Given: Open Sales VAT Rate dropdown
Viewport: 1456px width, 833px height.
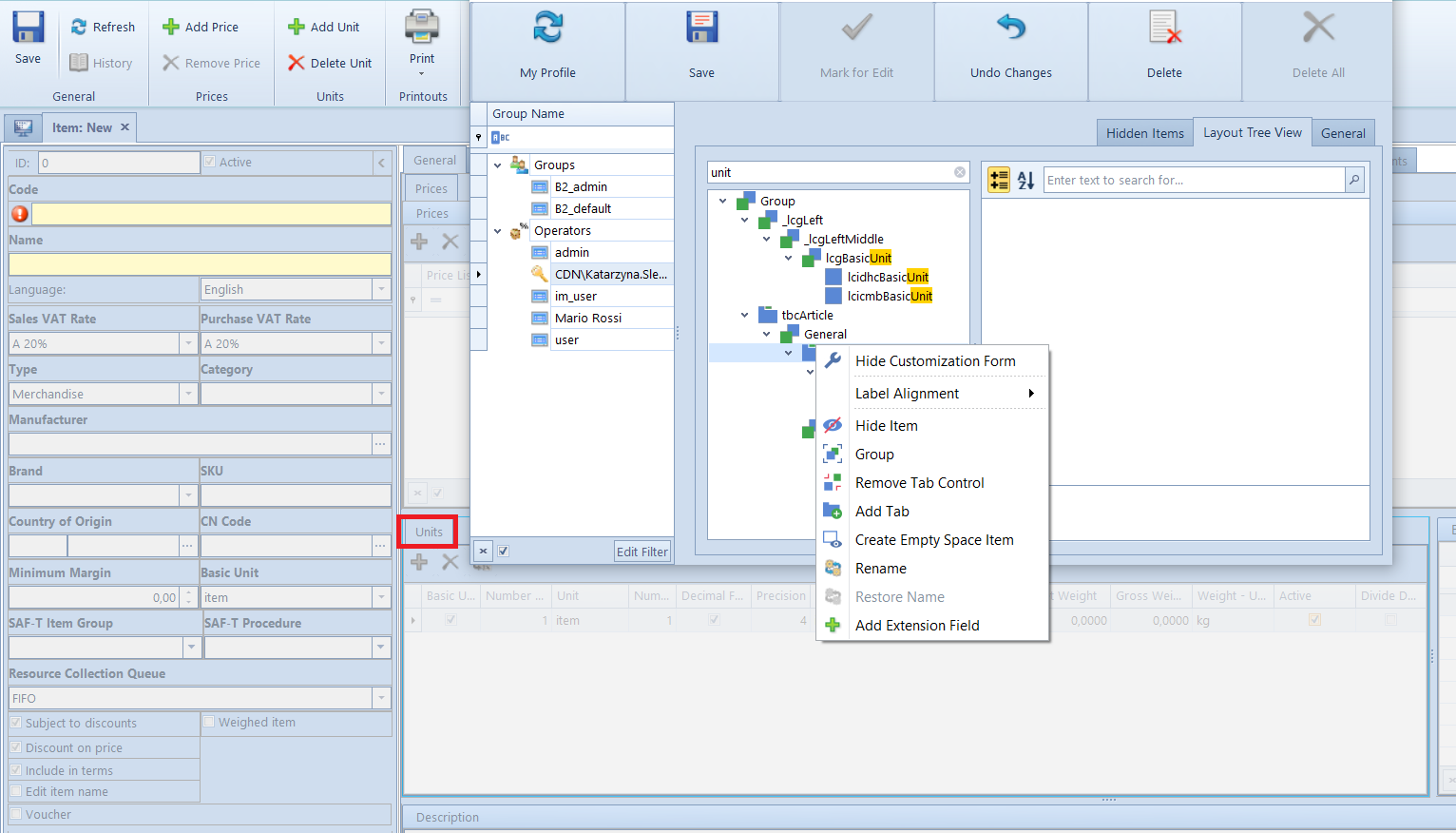Looking at the screenshot, I should pyautogui.click(x=188, y=343).
